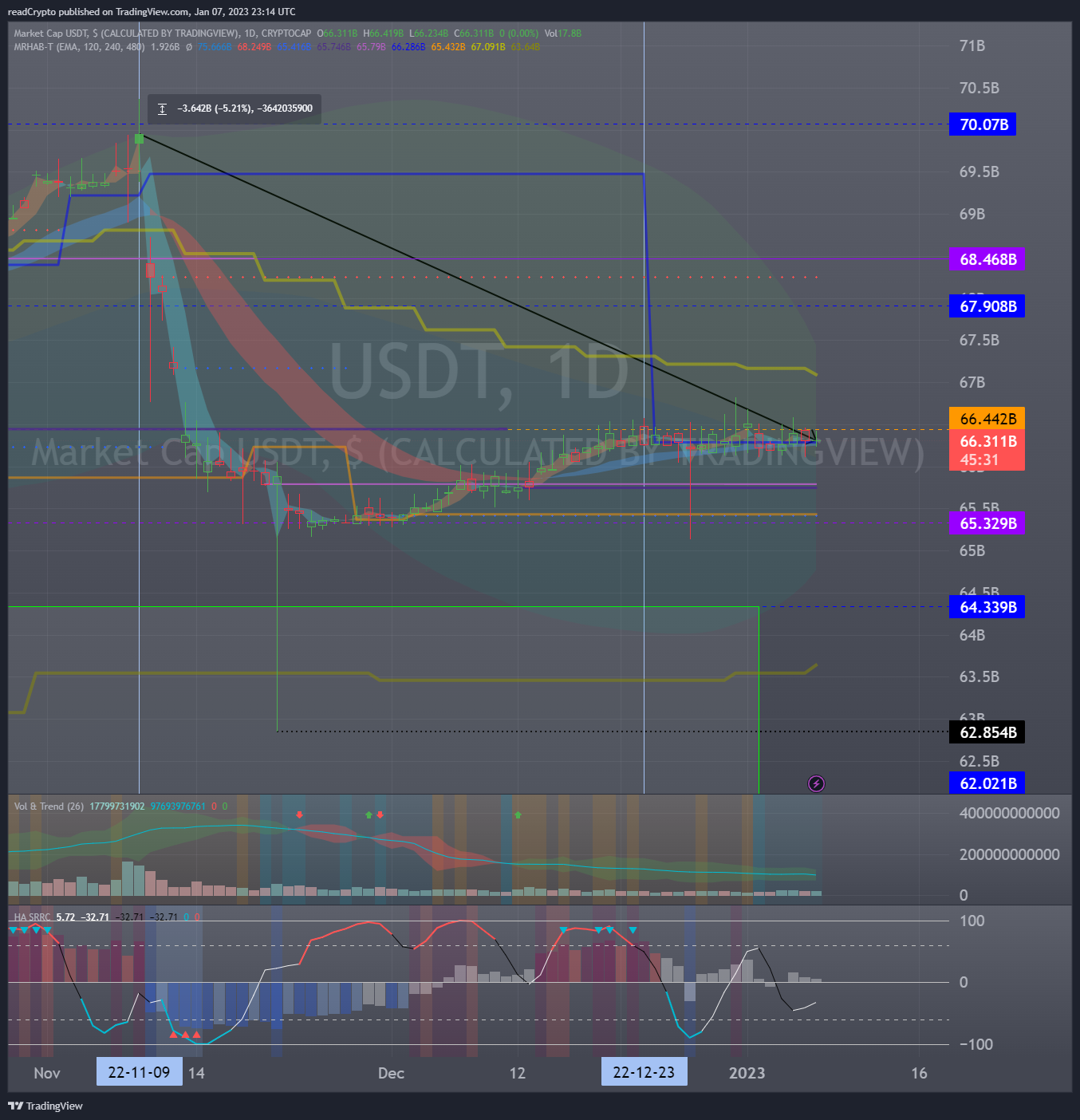Click the -100 tick on oscillator axis
Image resolution: width=1080 pixels, height=1120 pixels.
pyautogui.click(x=976, y=1044)
